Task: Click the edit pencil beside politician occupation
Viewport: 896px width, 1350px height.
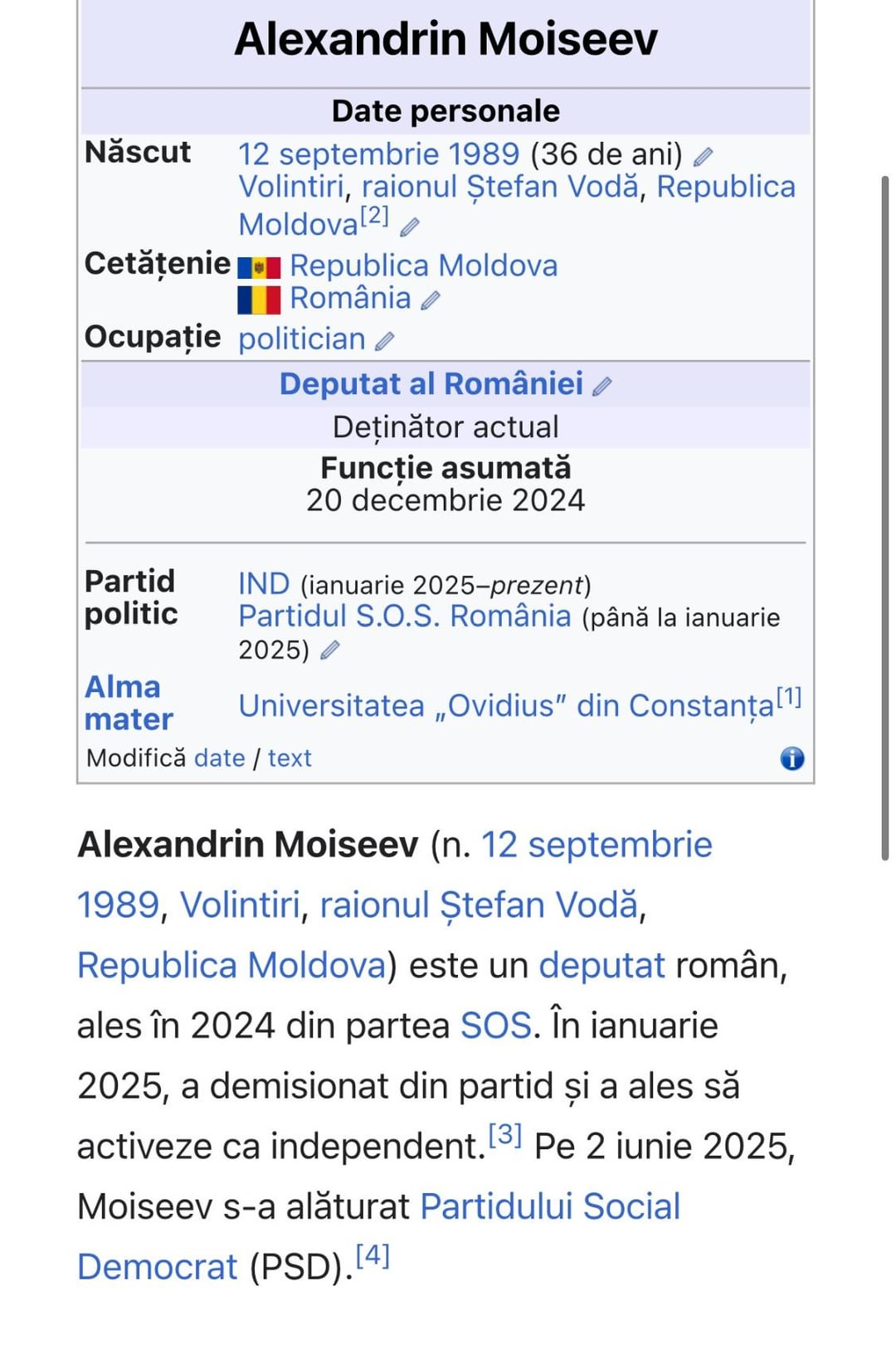Action: [384, 341]
